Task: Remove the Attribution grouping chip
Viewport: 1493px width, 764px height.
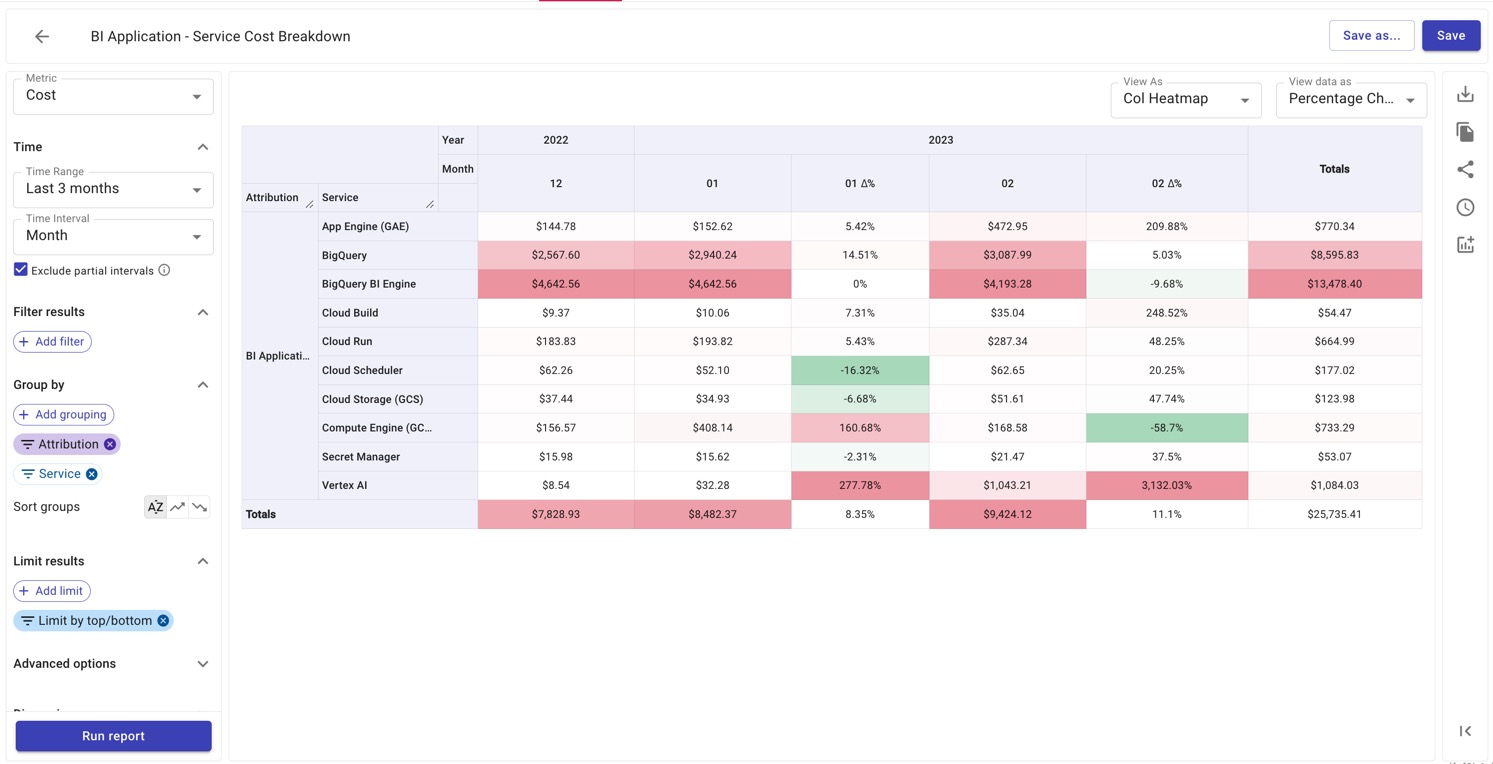Action: [110, 444]
